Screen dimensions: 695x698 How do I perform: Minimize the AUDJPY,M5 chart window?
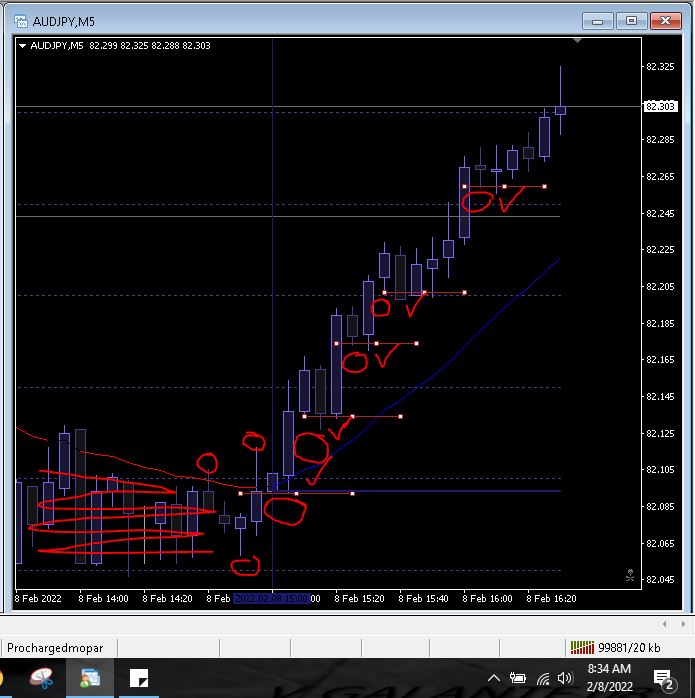[x=597, y=21]
